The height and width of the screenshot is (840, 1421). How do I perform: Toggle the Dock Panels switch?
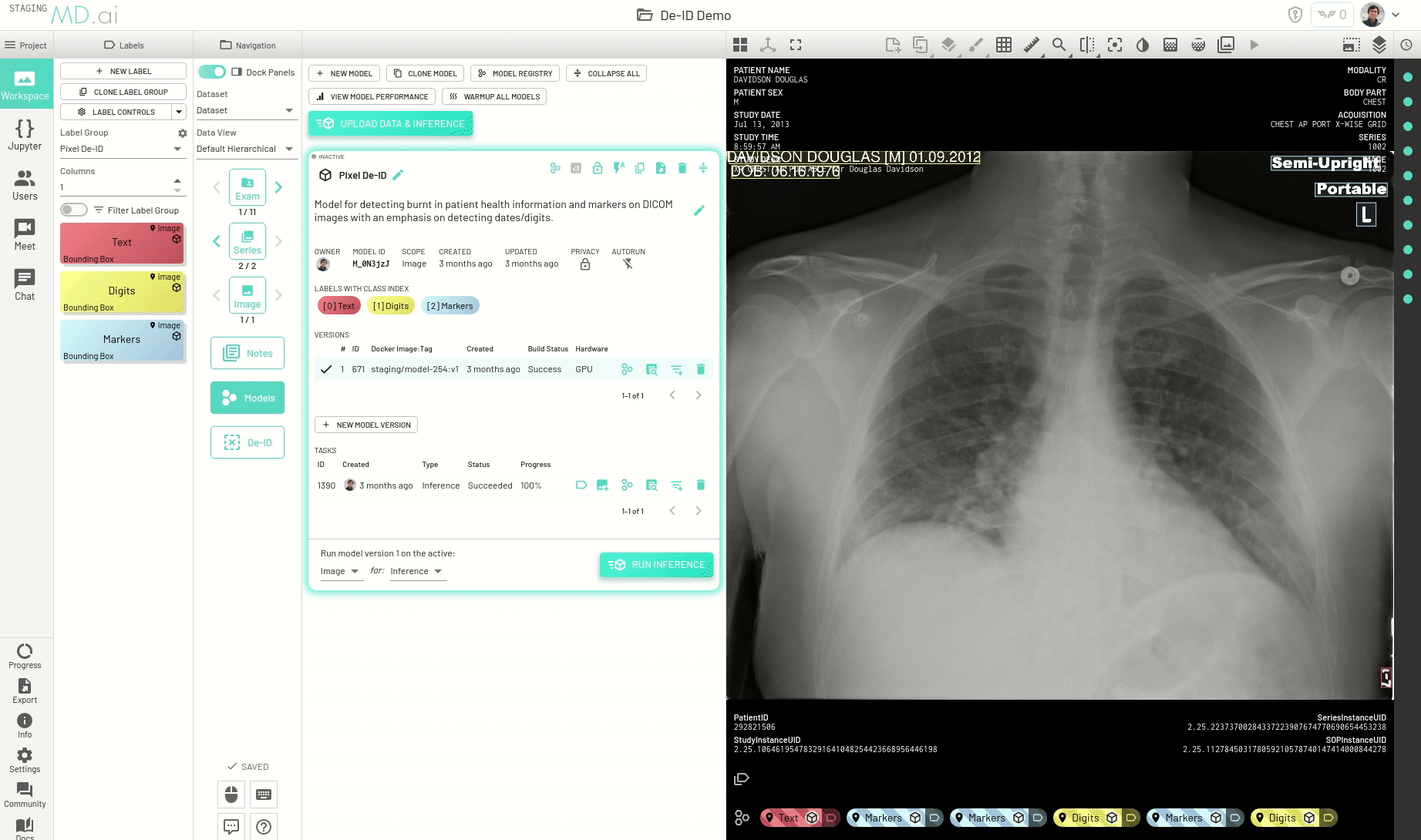(212, 72)
